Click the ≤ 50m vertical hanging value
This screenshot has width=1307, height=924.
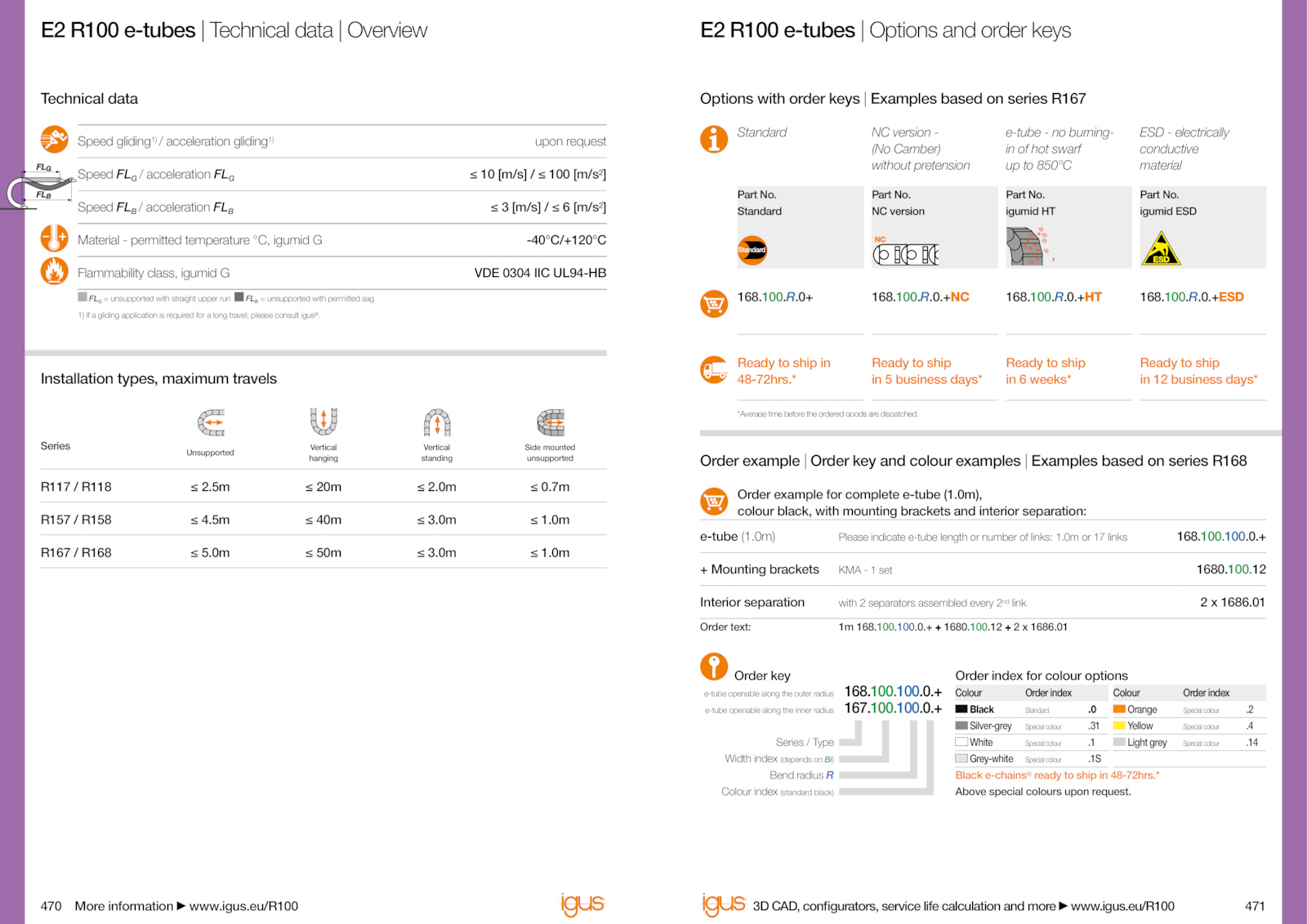323,553
